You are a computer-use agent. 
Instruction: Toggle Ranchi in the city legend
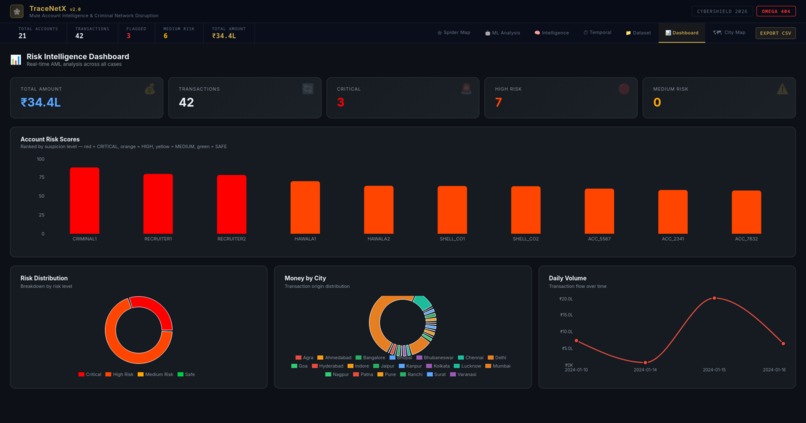411,374
